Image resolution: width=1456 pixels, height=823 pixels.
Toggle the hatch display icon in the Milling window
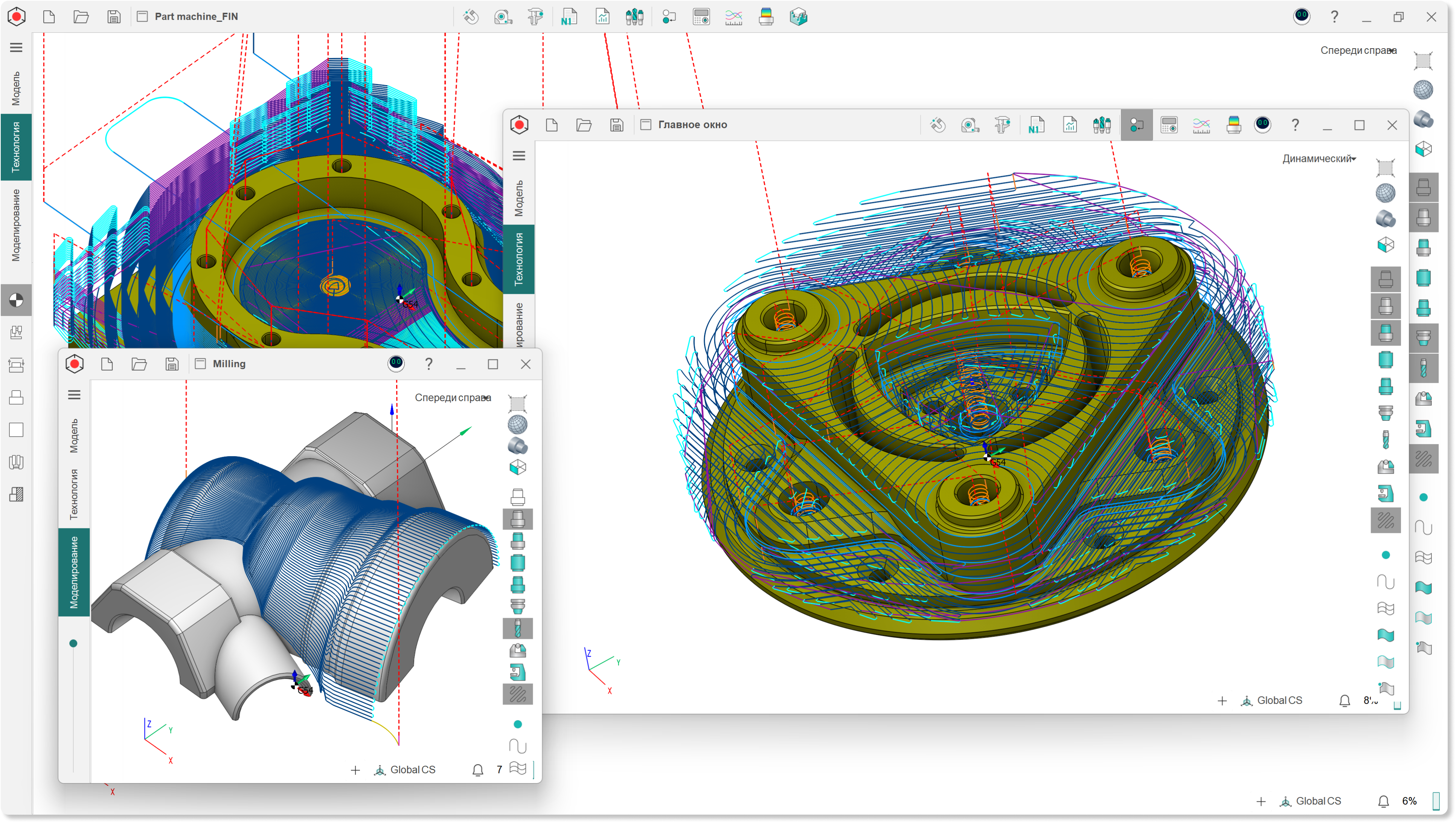click(x=517, y=694)
